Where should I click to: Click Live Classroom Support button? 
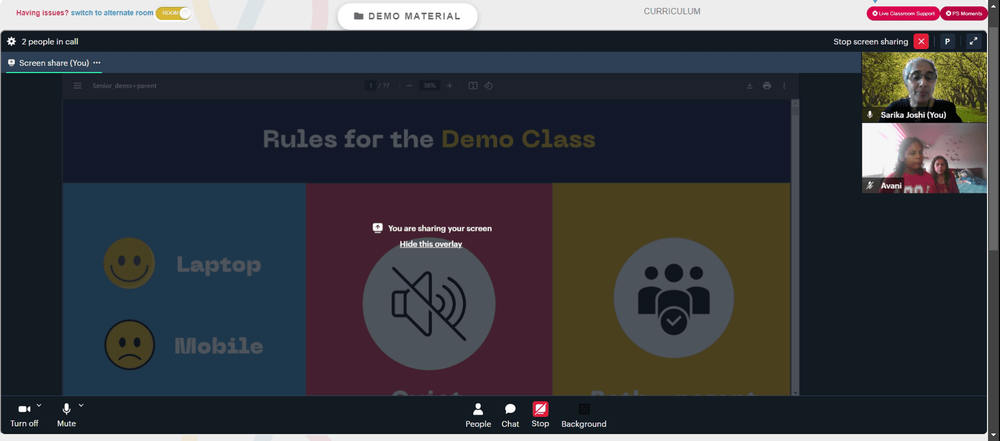(x=902, y=13)
